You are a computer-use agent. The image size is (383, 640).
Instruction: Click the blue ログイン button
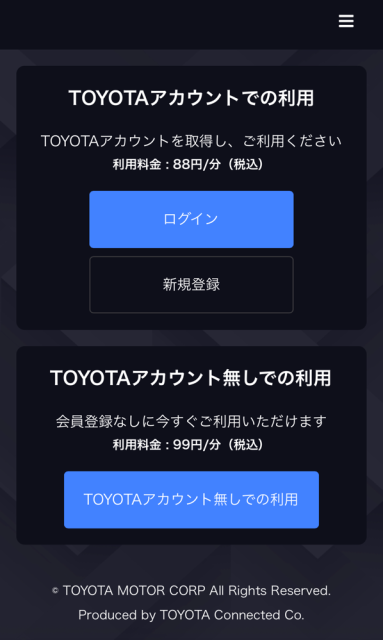pyautogui.click(x=191, y=219)
